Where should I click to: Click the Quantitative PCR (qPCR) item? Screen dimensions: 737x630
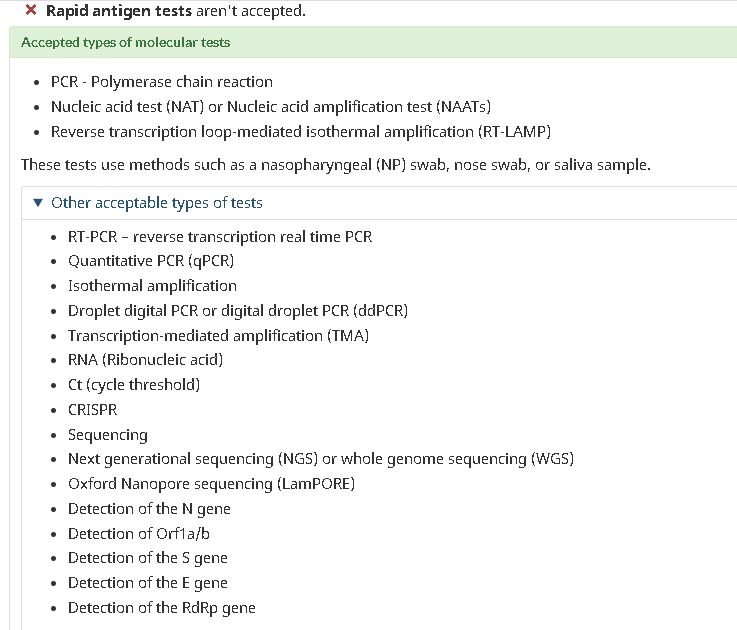click(x=151, y=261)
